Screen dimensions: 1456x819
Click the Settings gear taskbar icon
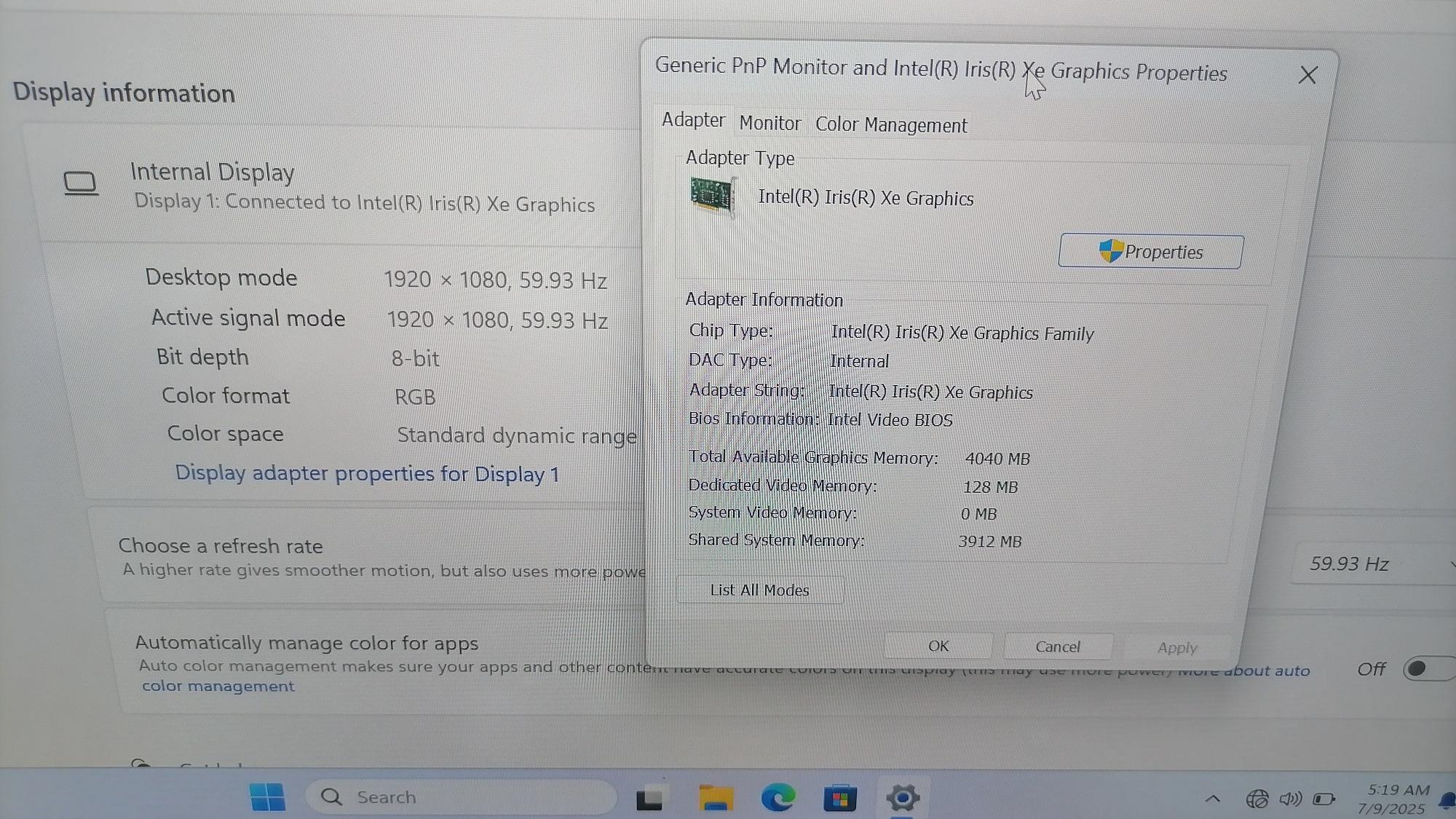point(903,799)
